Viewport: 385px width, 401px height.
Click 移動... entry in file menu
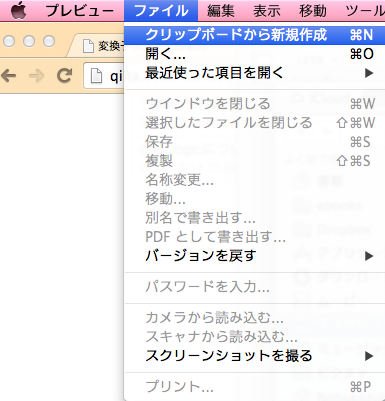(x=255, y=199)
